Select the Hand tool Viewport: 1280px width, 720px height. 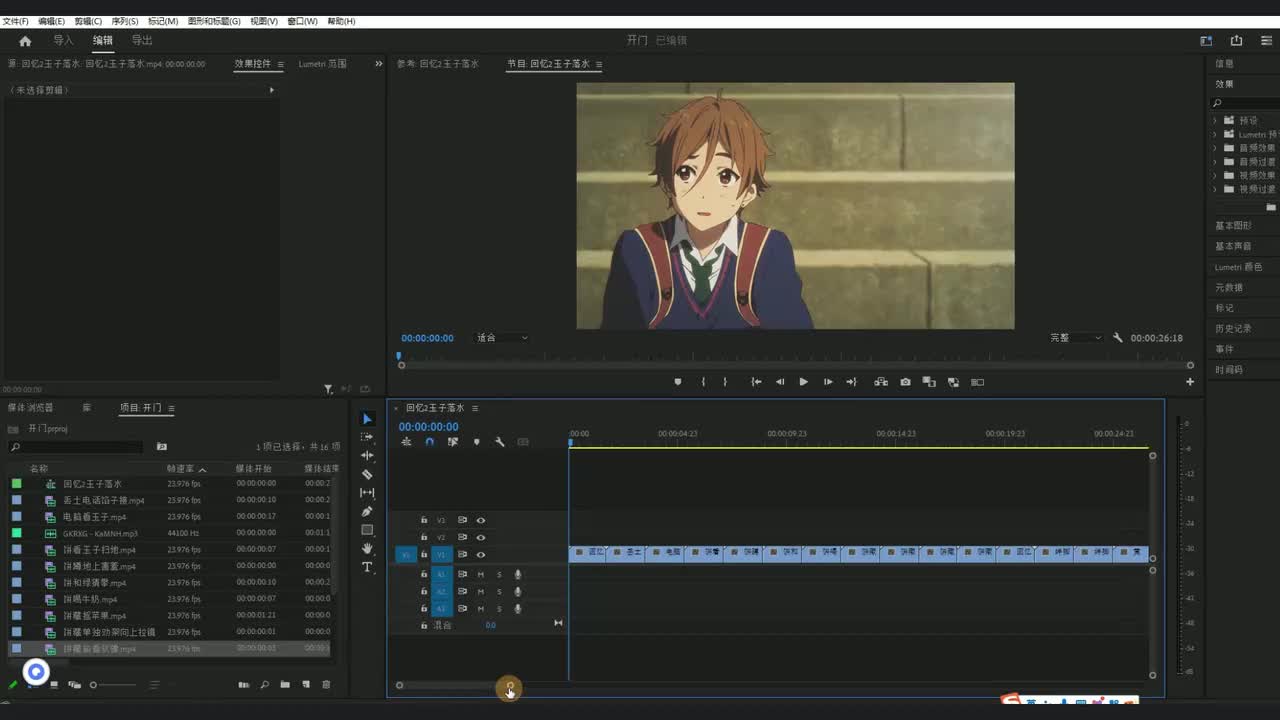(x=367, y=548)
